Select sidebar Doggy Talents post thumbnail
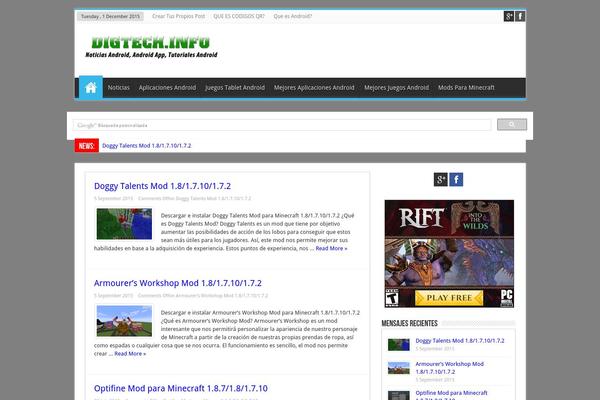This screenshot has height=400, width=600. coord(399,344)
